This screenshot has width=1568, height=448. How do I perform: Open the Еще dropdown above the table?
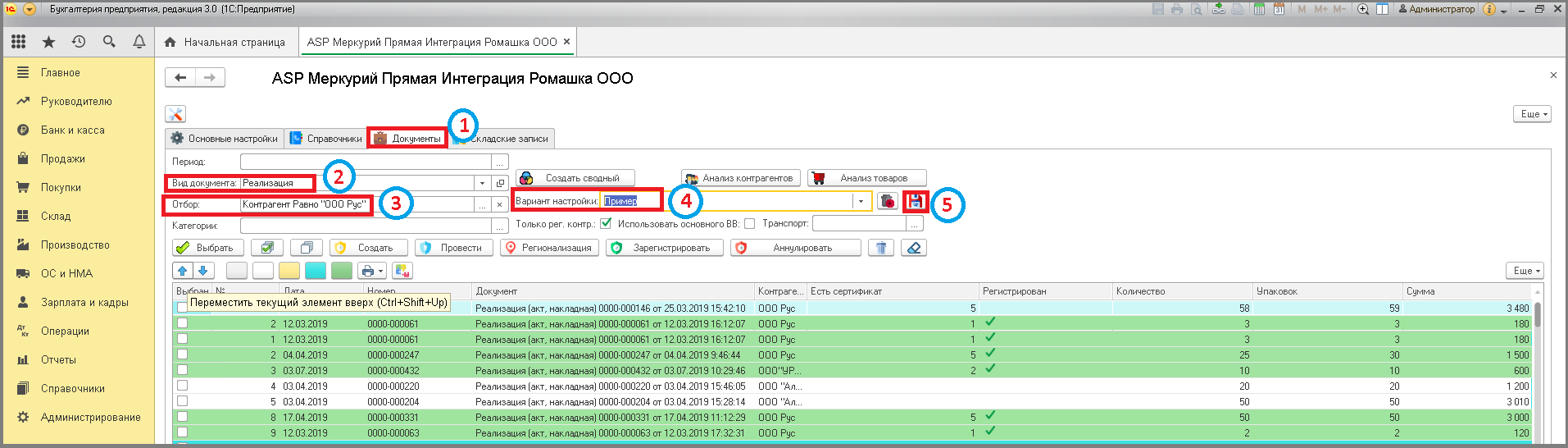(x=1525, y=271)
